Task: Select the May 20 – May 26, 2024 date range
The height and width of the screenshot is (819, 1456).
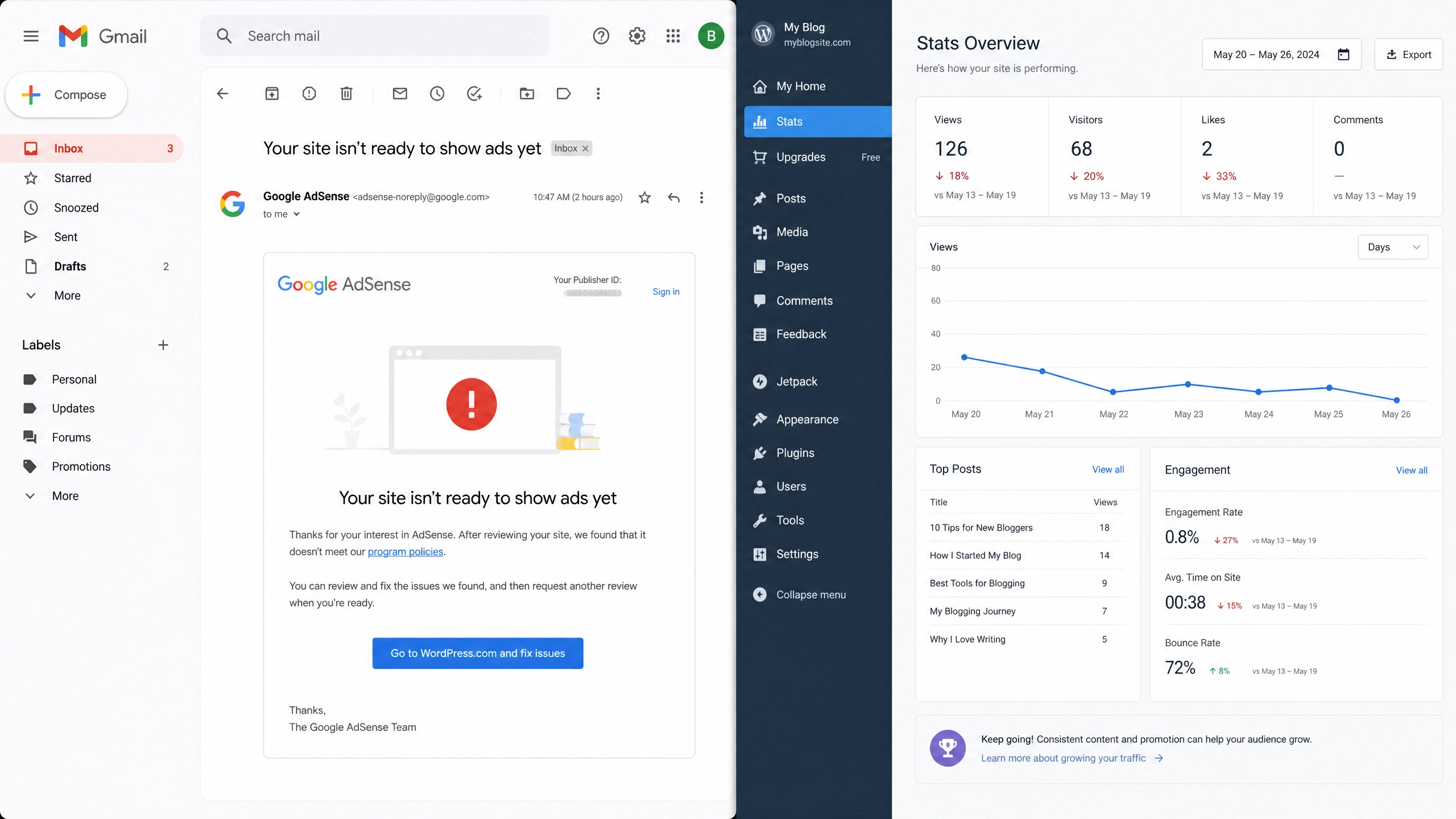Action: [x=1281, y=55]
